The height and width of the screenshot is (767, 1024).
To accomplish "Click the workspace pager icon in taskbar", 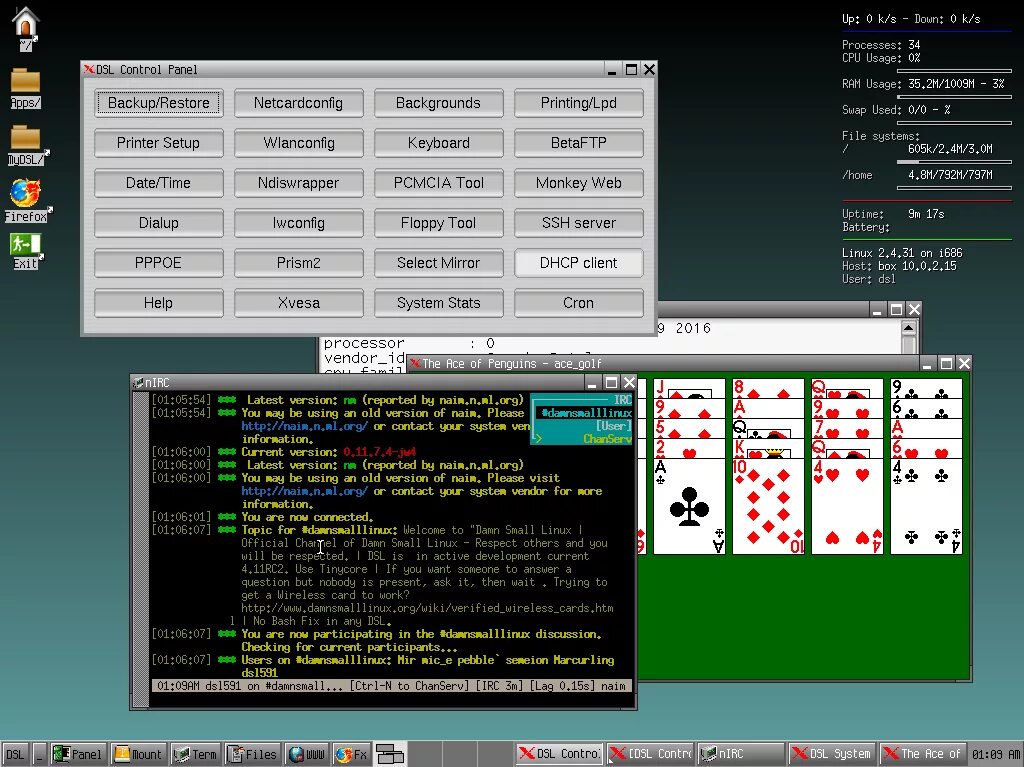I will coord(390,754).
